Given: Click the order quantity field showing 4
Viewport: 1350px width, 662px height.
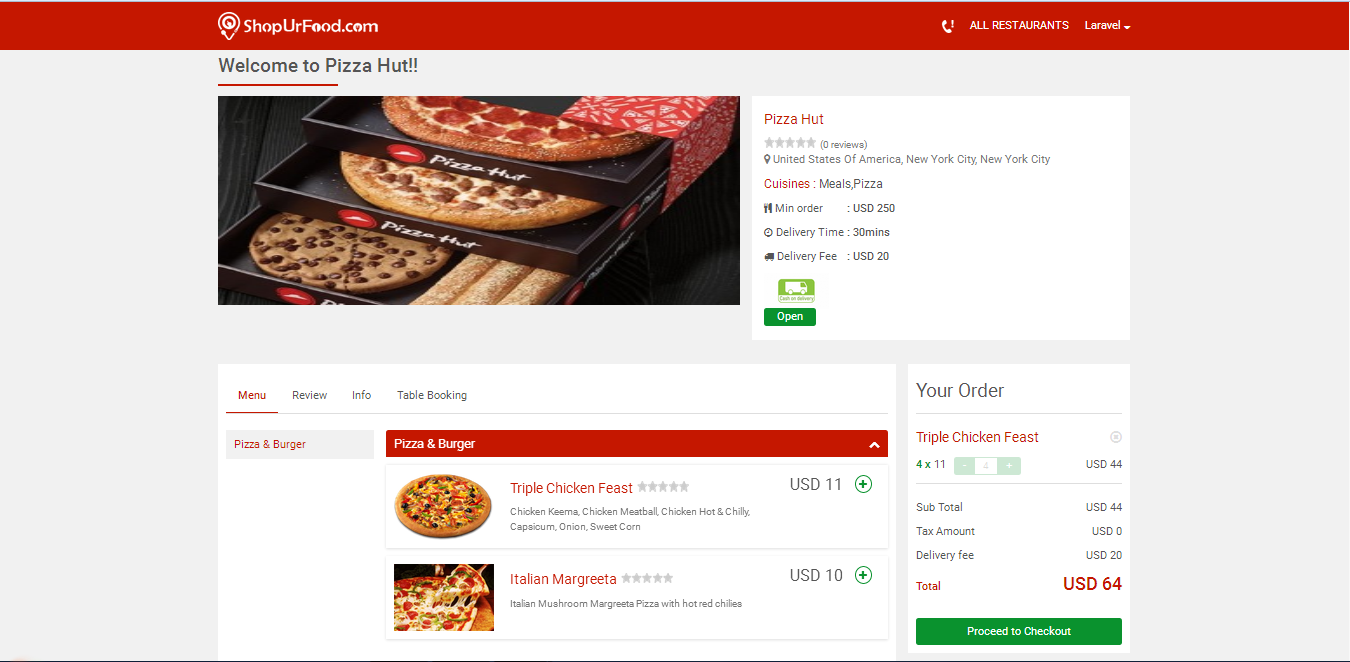Looking at the screenshot, I should 986,465.
